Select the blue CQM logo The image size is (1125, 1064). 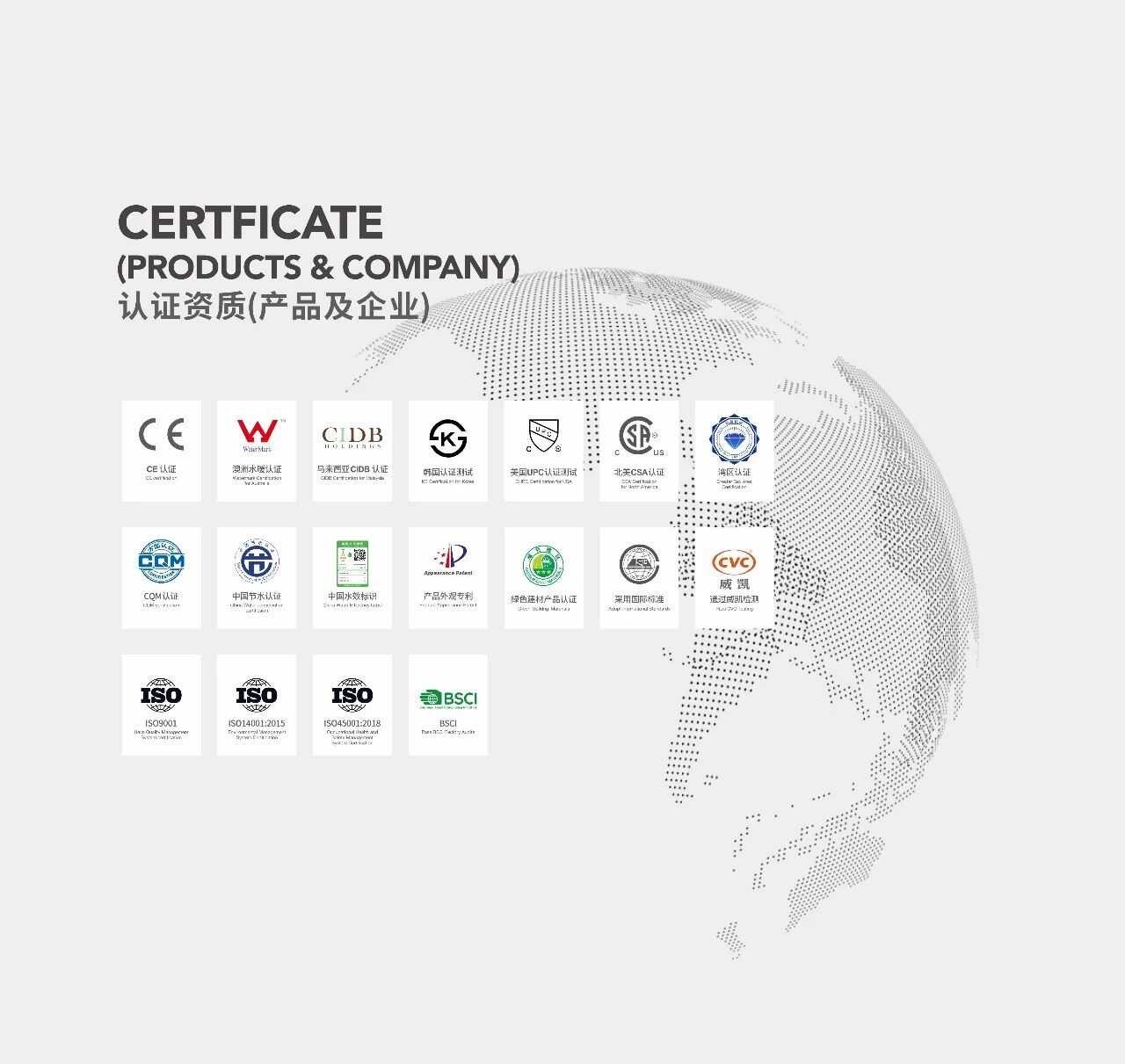(x=162, y=562)
